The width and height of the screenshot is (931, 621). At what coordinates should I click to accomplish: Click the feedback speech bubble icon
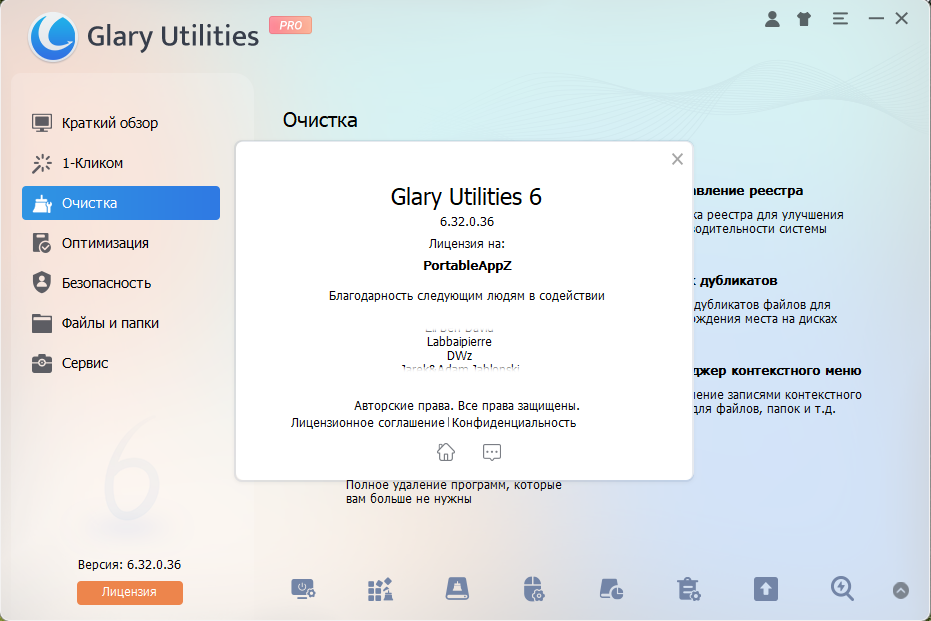point(491,452)
